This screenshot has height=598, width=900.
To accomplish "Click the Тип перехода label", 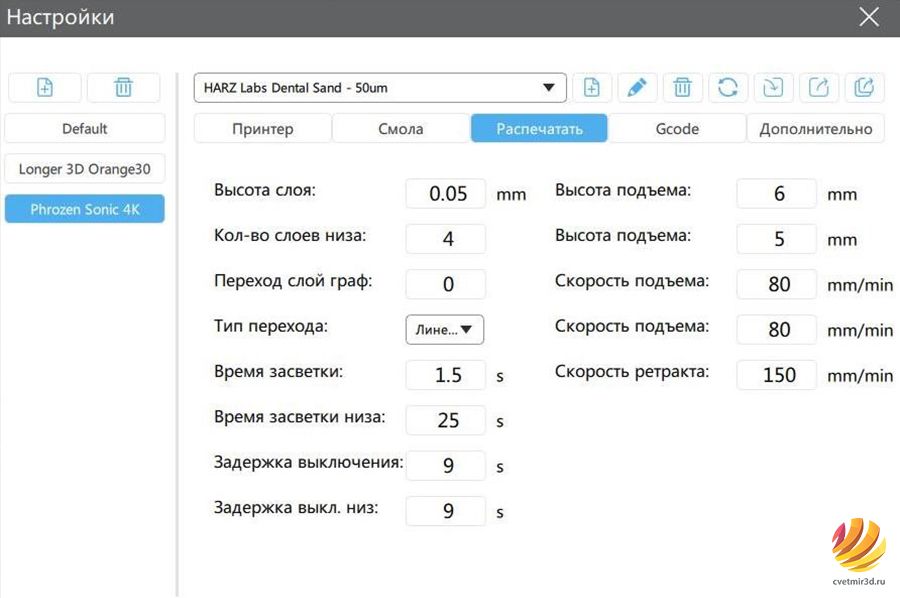I will coord(271,327).
